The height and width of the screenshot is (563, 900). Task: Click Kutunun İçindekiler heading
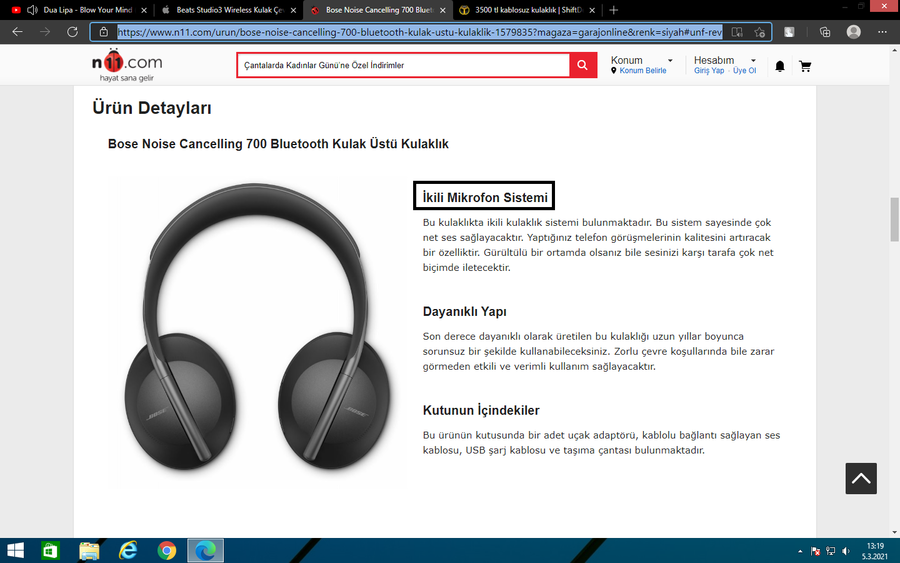(x=481, y=410)
